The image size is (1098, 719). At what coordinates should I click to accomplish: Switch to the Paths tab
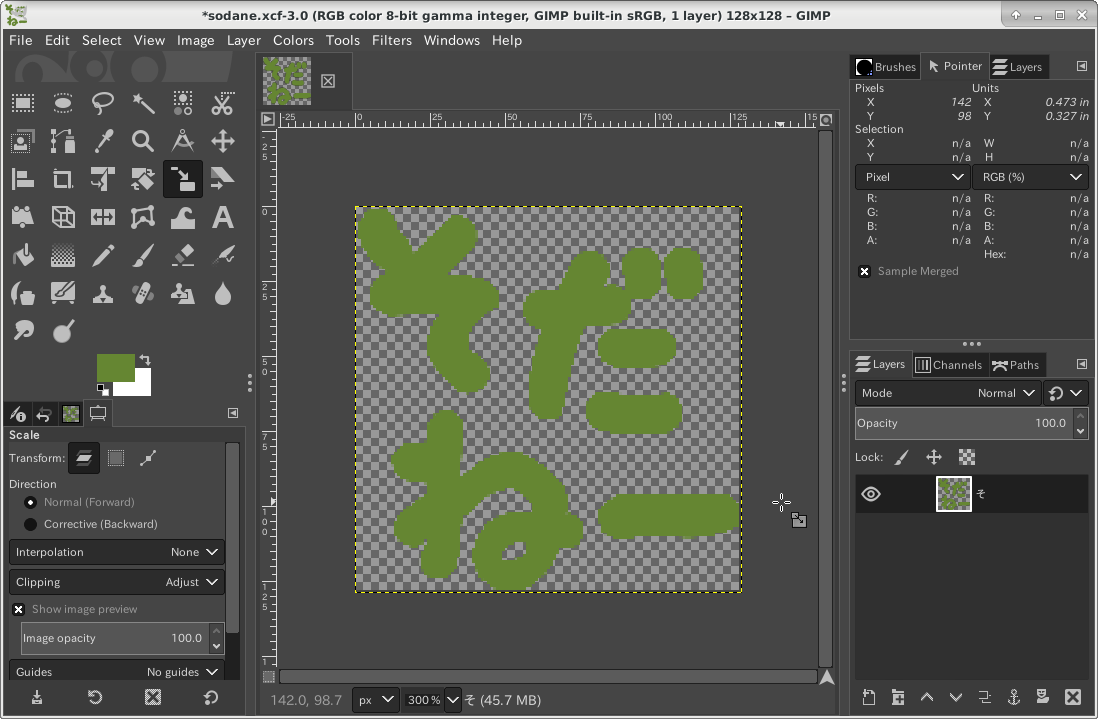[1015, 365]
